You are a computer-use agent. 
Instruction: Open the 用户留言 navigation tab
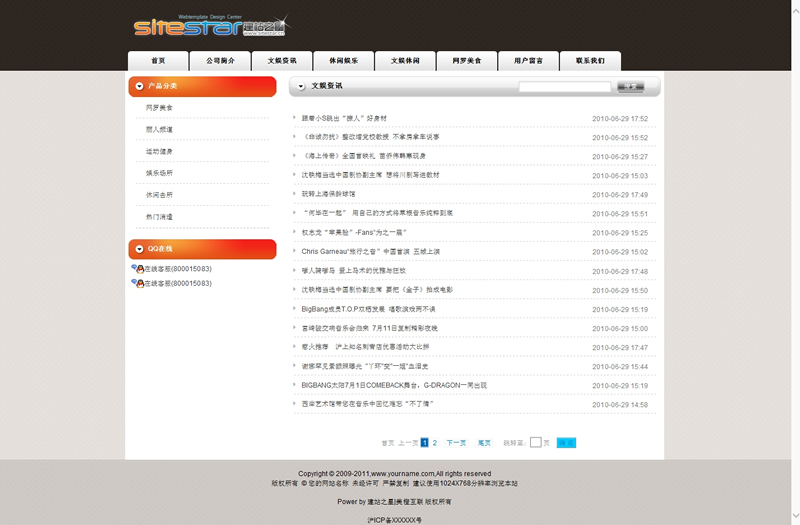pos(528,61)
